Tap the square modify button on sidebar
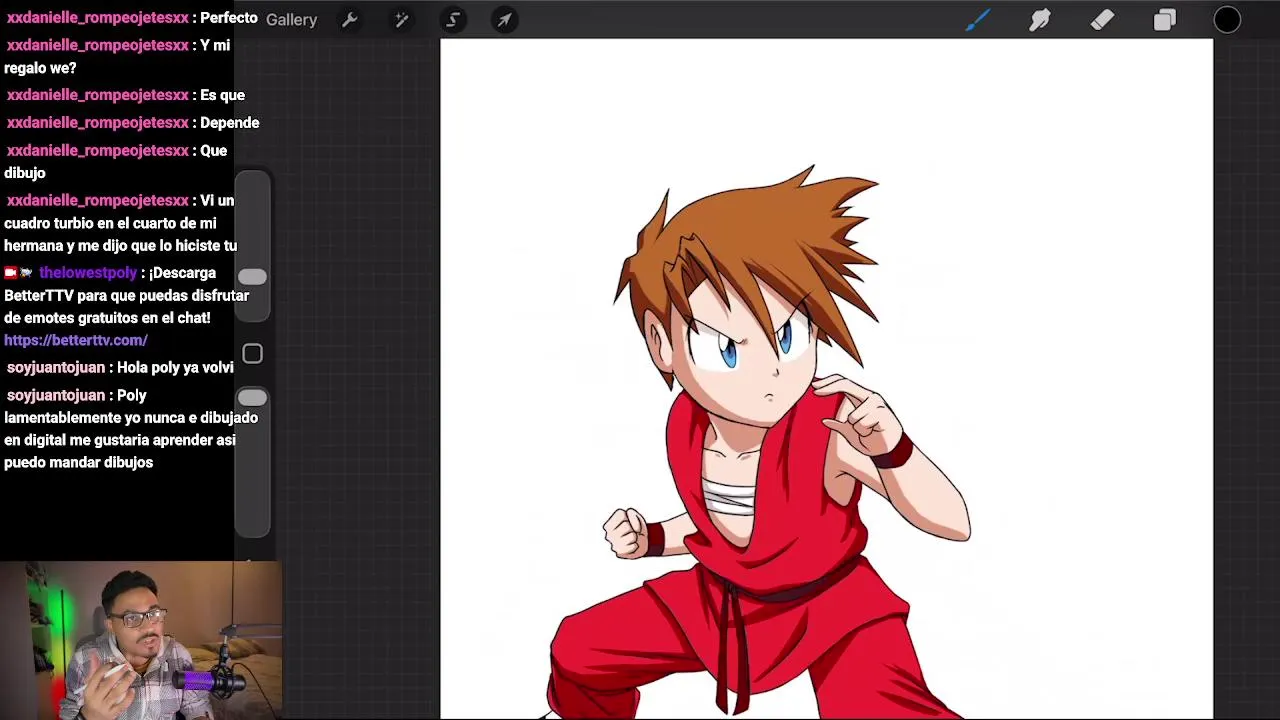This screenshot has height=720, width=1280. (x=252, y=354)
